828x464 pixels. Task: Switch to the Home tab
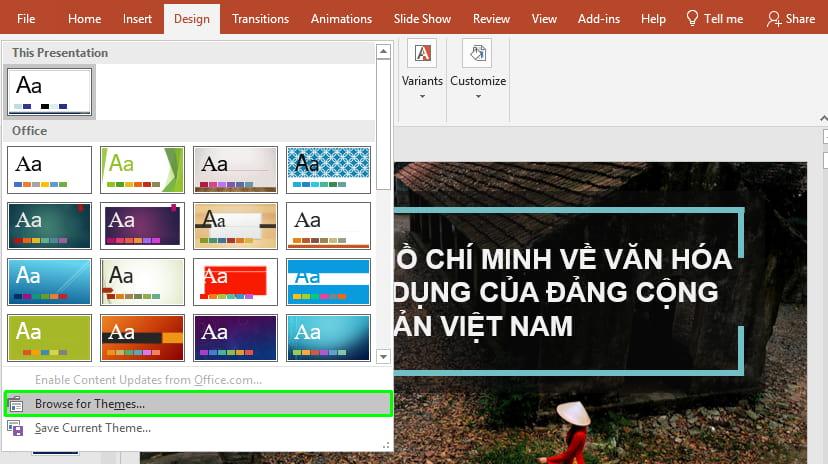(84, 19)
